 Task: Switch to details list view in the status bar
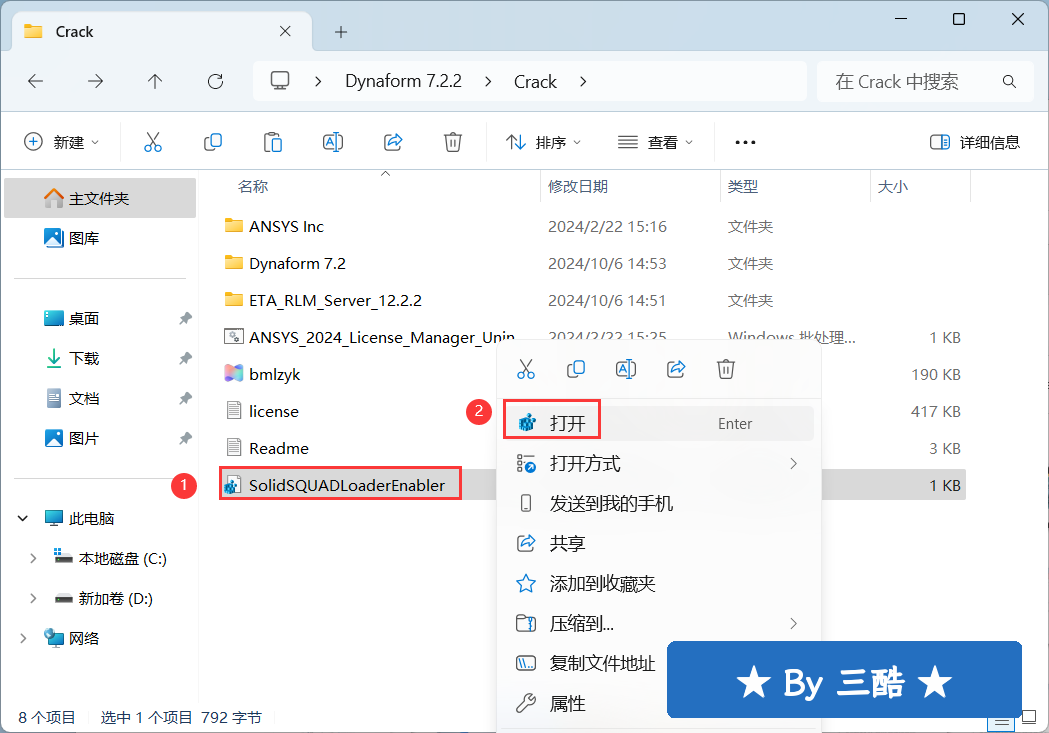pyautogui.click(x=1002, y=722)
